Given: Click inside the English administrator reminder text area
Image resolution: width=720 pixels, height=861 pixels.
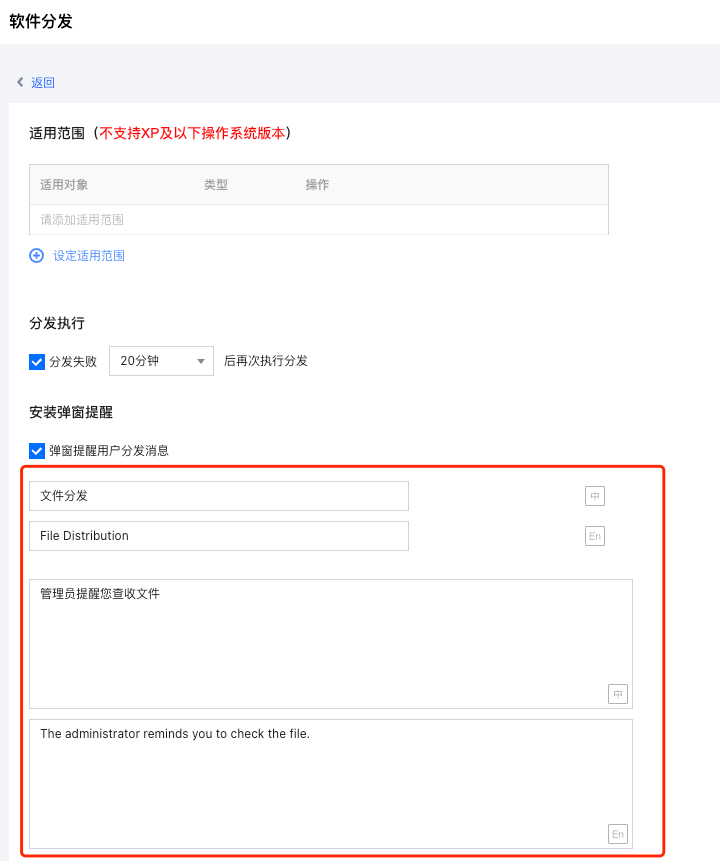Looking at the screenshot, I should (331, 784).
